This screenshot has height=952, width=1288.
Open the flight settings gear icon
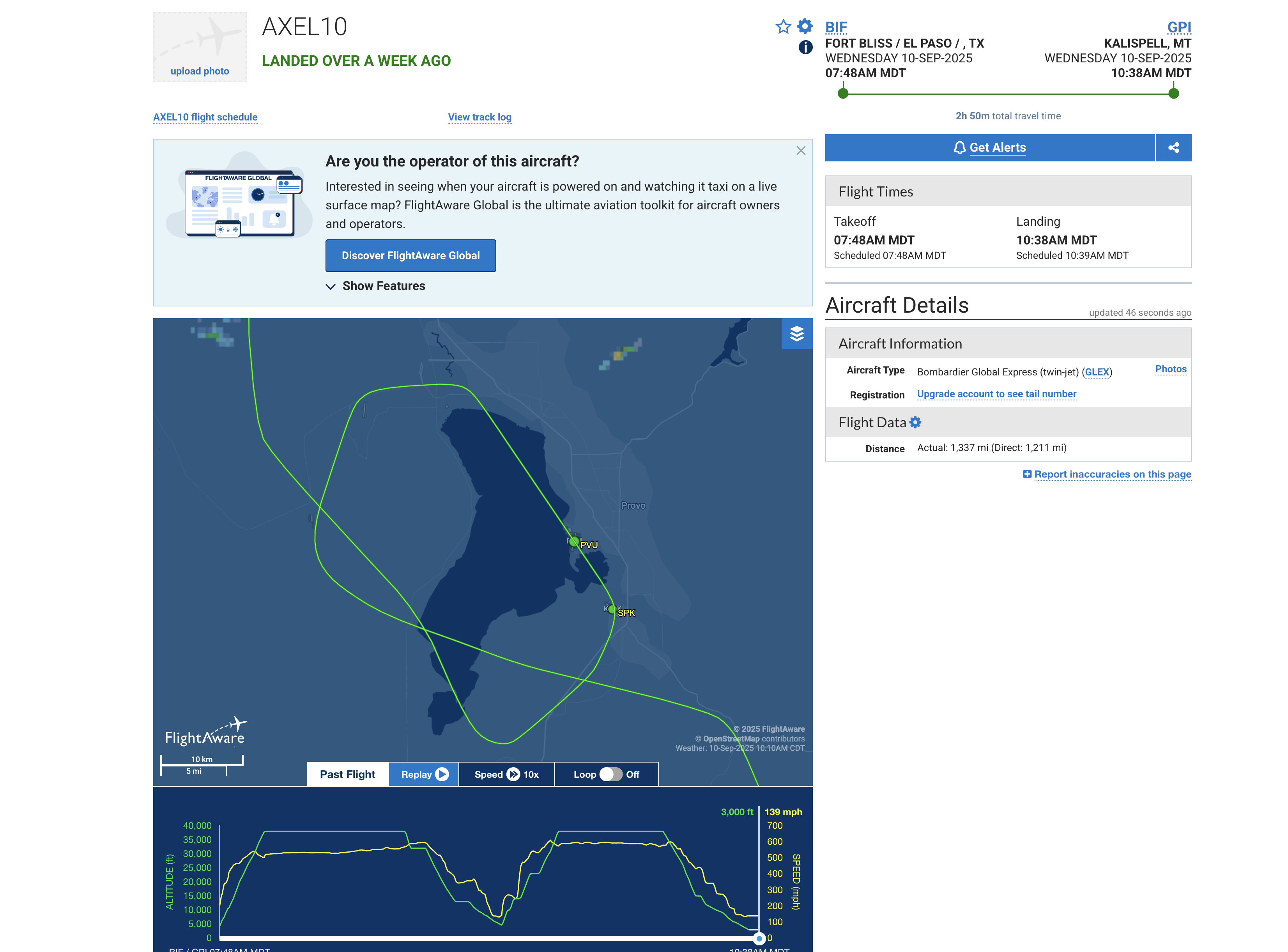(805, 26)
